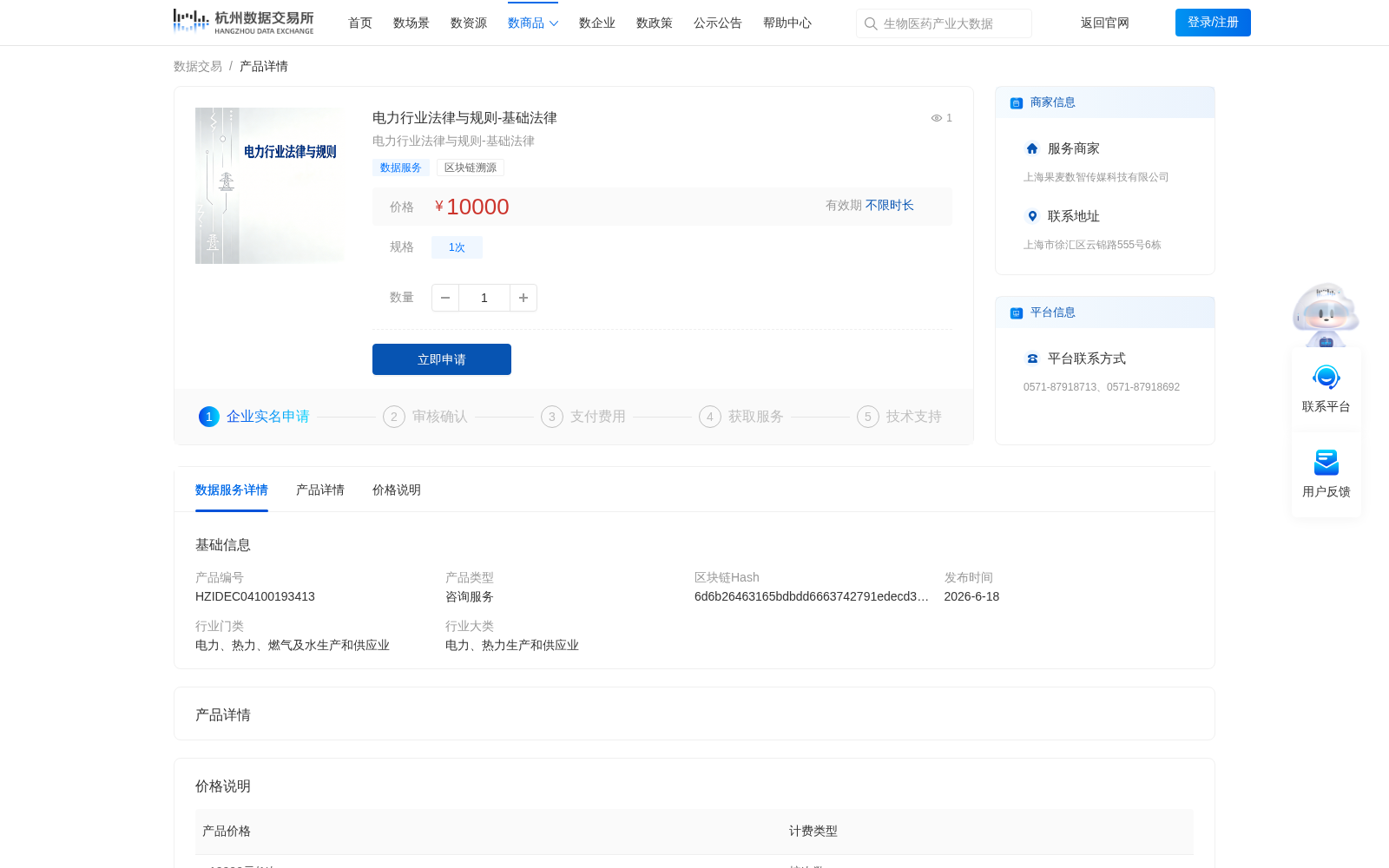Screen dimensions: 1389x868
Task: Click the 不限时长 validity text
Action: coord(890,206)
